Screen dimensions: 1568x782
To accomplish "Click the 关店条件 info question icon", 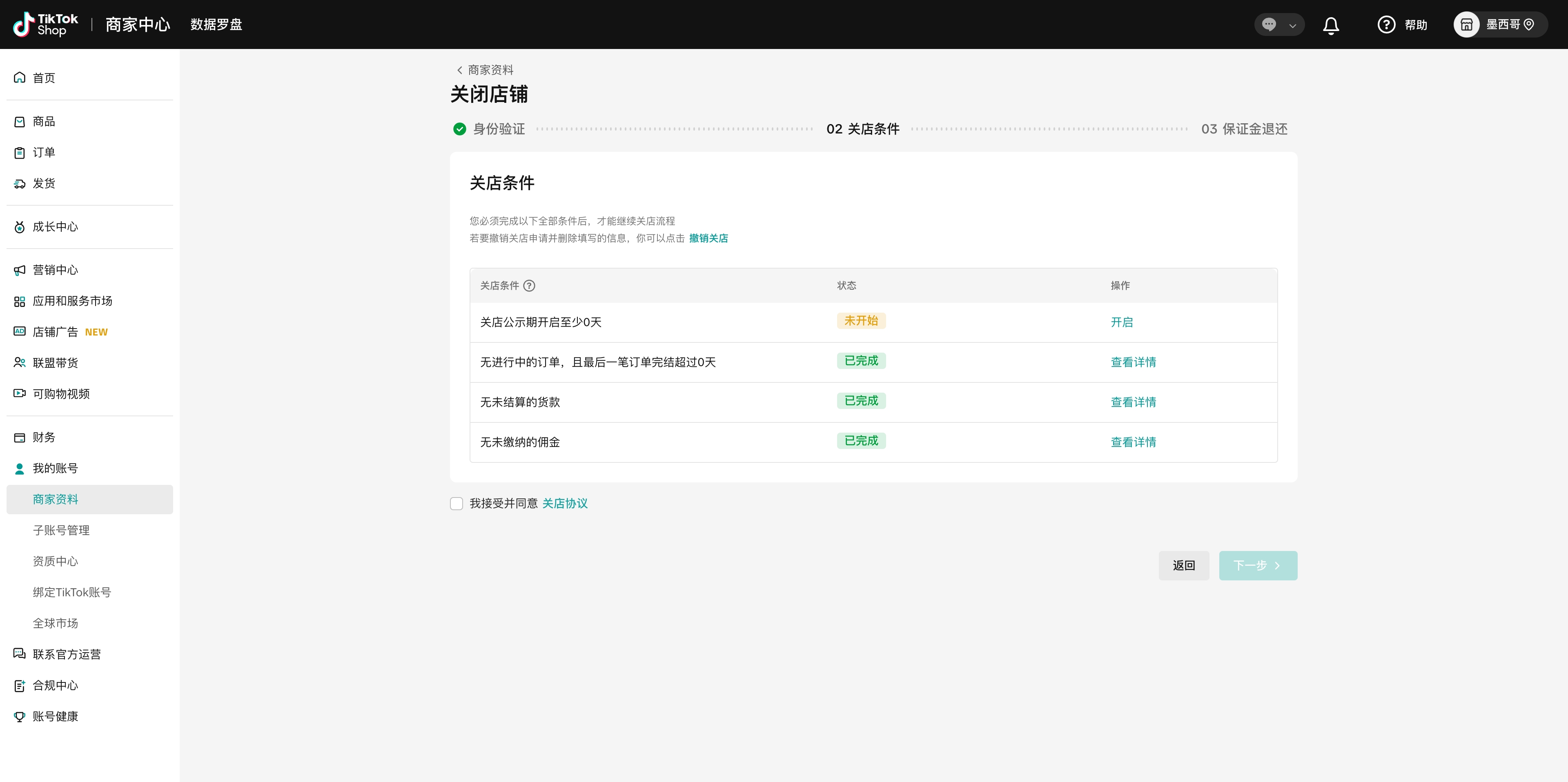I will [529, 285].
